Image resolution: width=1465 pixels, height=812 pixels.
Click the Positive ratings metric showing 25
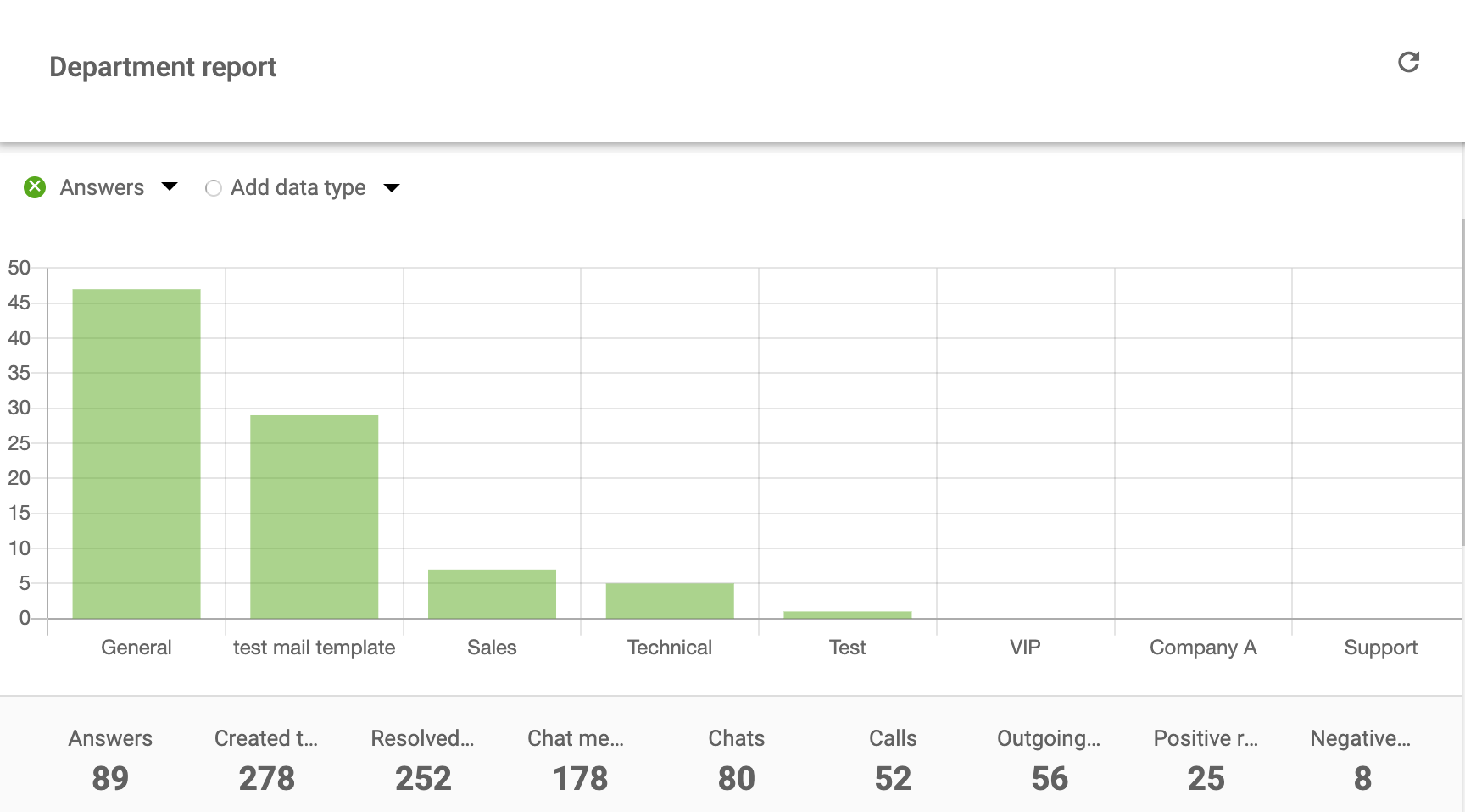(1206, 760)
